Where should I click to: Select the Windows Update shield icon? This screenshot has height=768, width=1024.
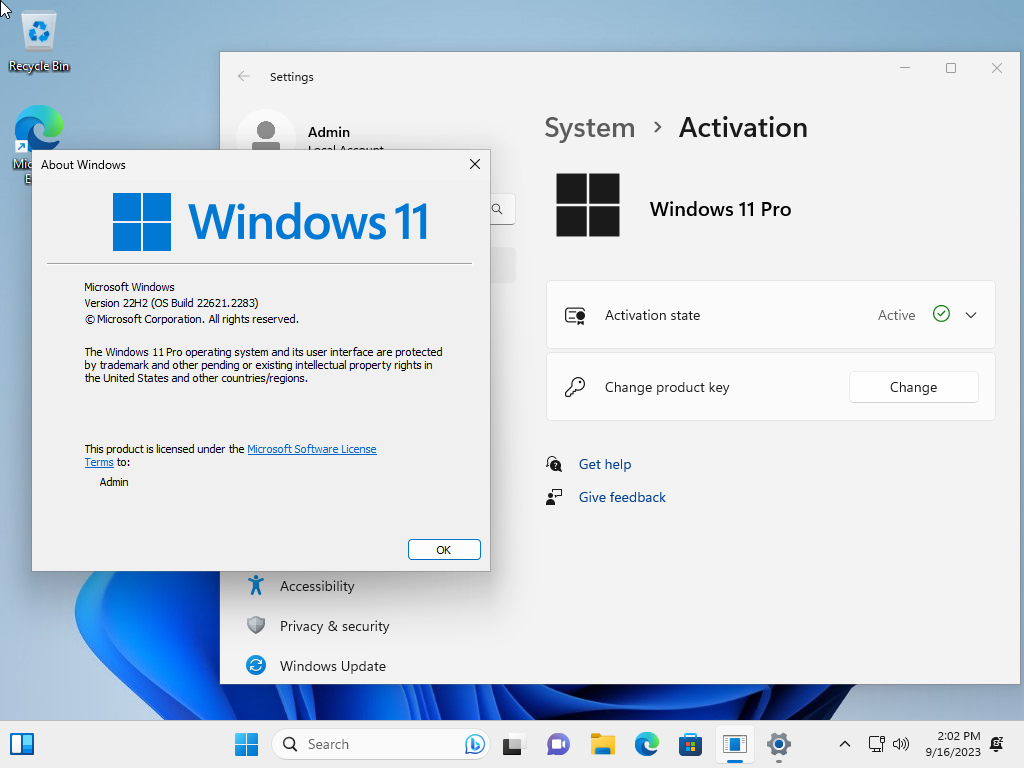click(256, 665)
